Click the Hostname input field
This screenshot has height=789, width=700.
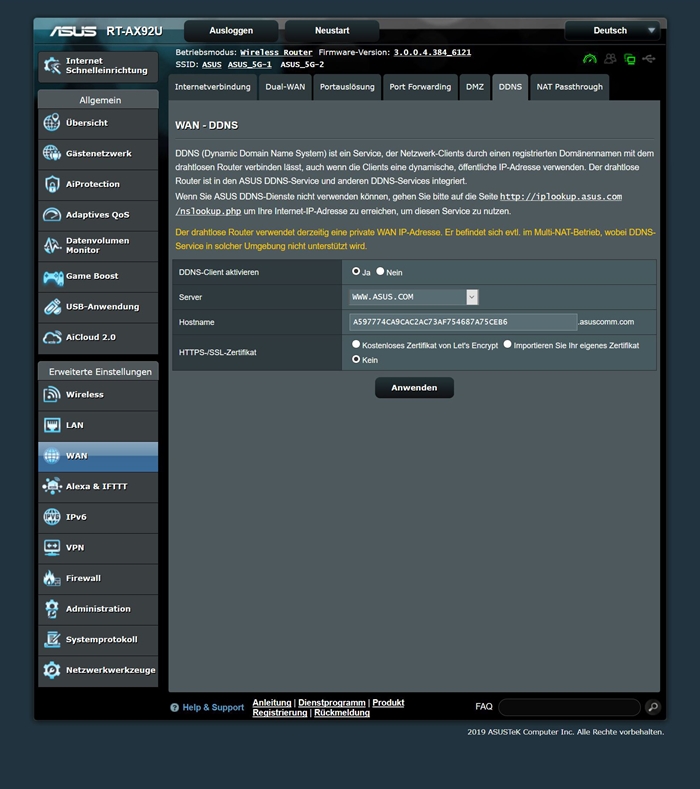click(463, 322)
